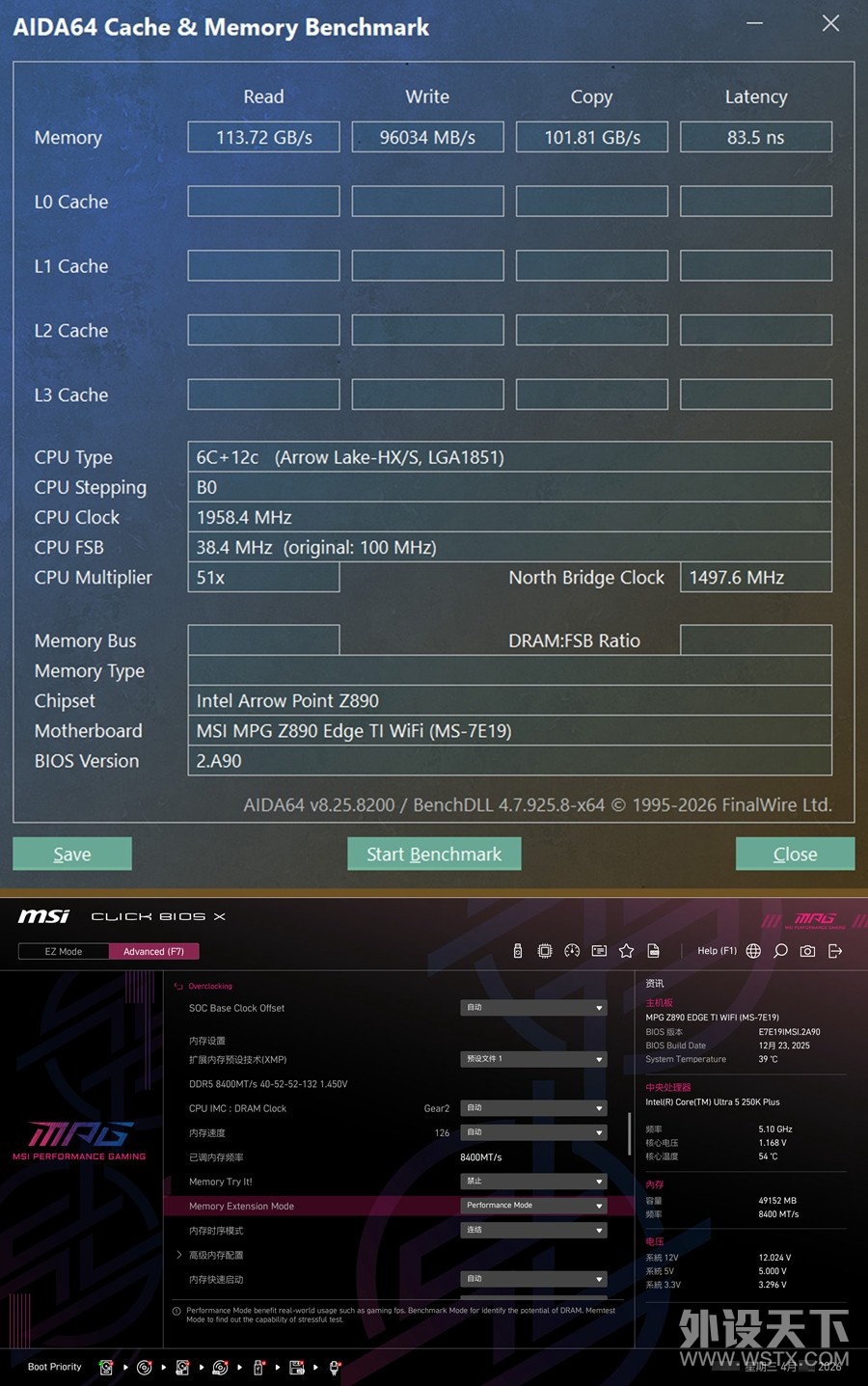868x1386 pixels.
Task: Click the BIOS Version 2.A90 value
Action: pyautogui.click(x=509, y=760)
